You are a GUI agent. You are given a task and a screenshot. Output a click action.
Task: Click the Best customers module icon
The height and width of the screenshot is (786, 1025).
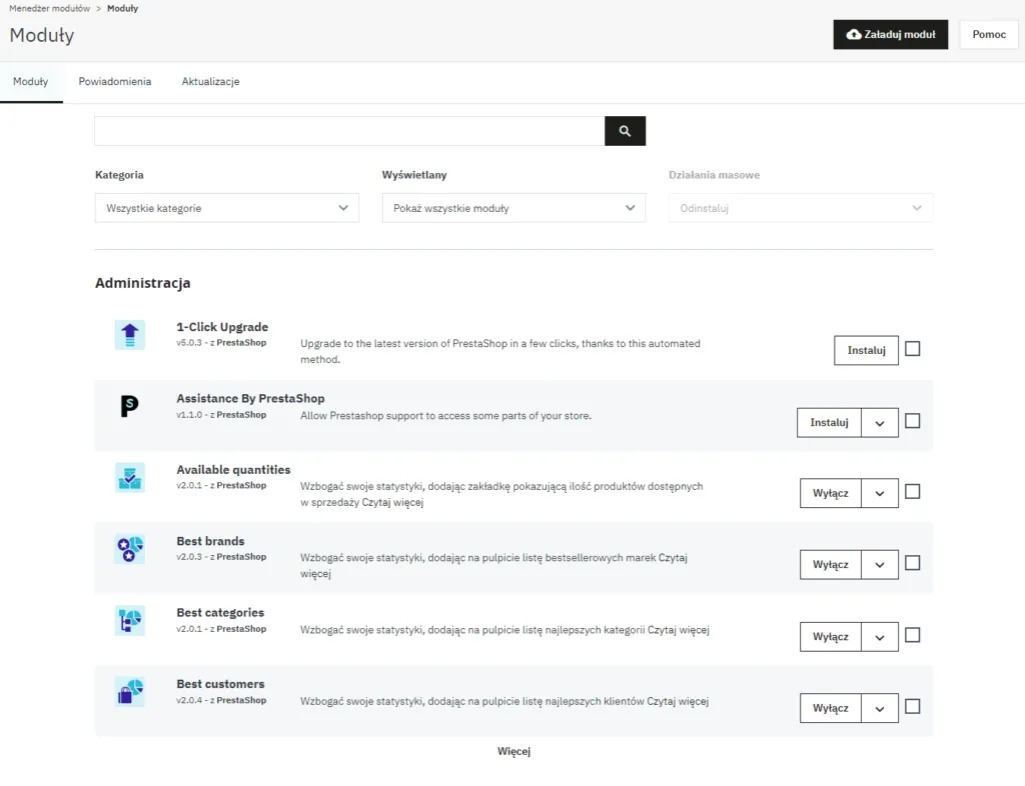(x=129, y=691)
